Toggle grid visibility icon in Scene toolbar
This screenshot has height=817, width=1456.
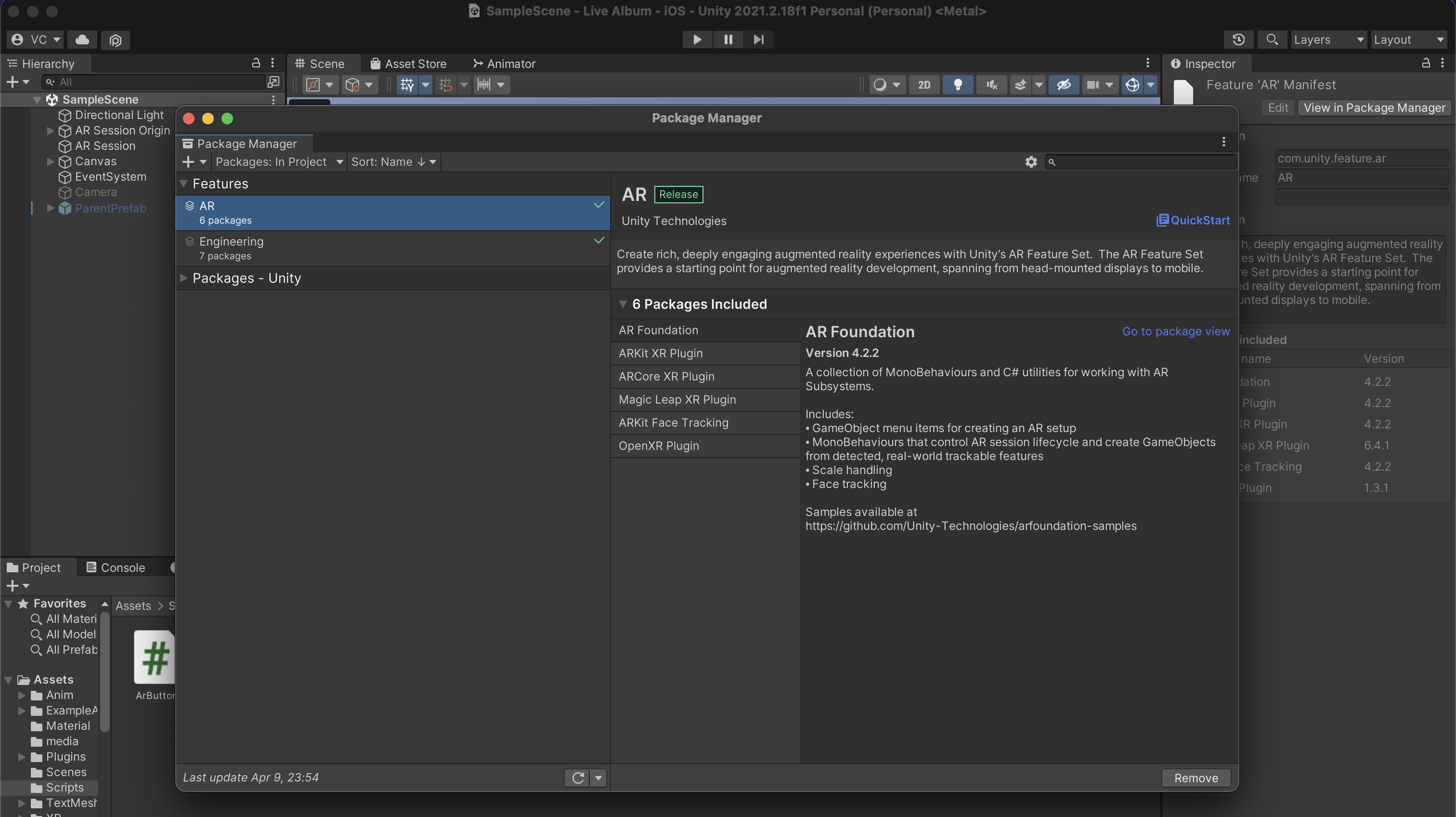(407, 85)
